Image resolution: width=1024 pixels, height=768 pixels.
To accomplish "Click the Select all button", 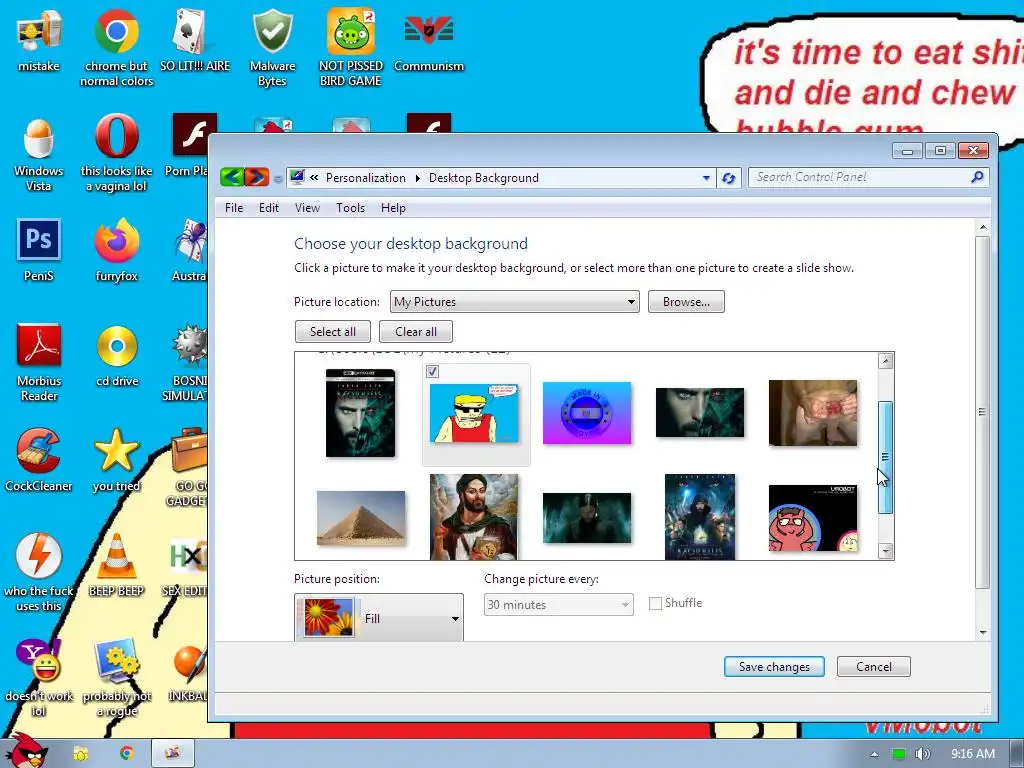I will click(x=332, y=331).
